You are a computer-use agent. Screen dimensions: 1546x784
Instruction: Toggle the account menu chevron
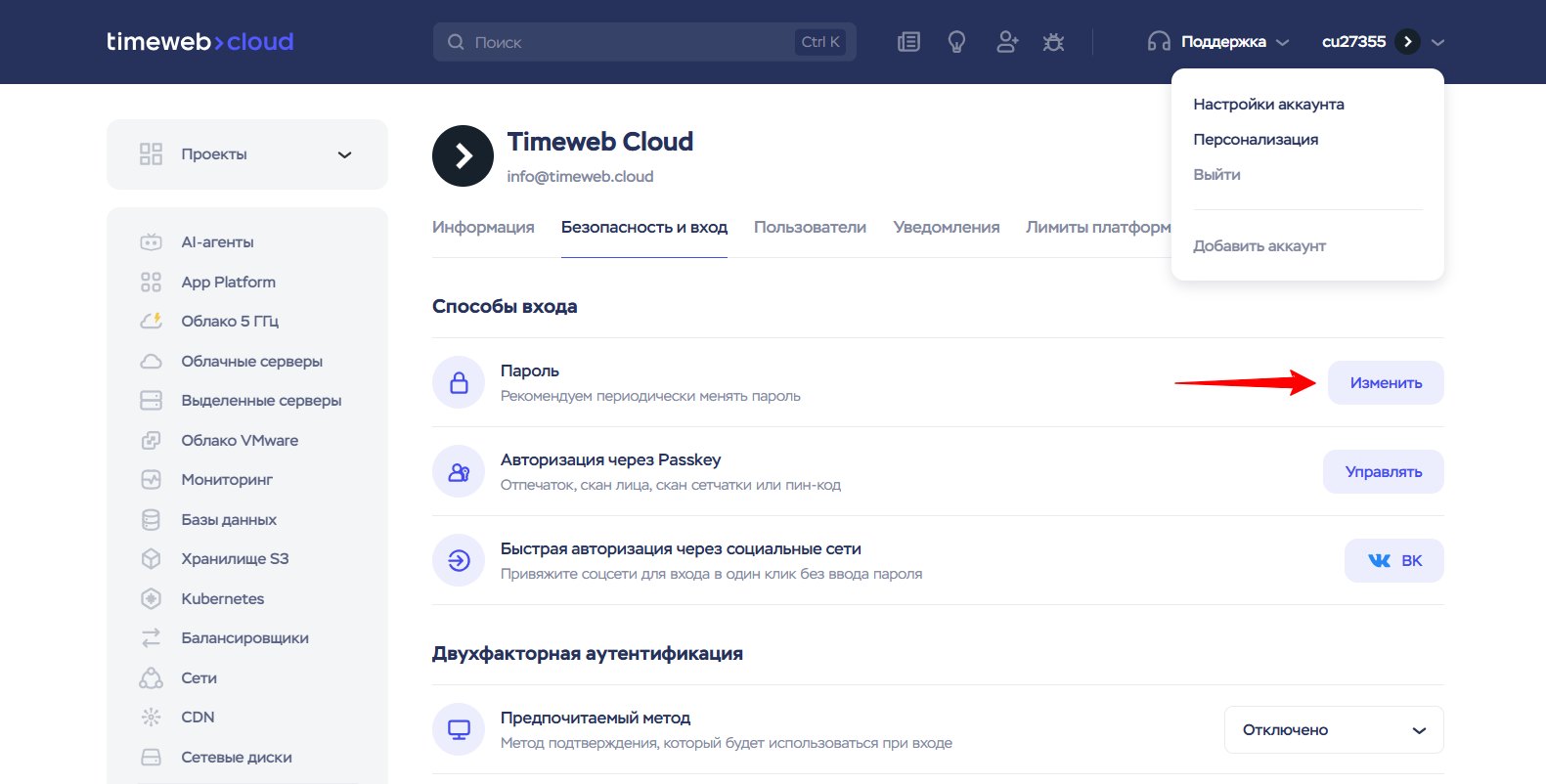pos(1437,42)
